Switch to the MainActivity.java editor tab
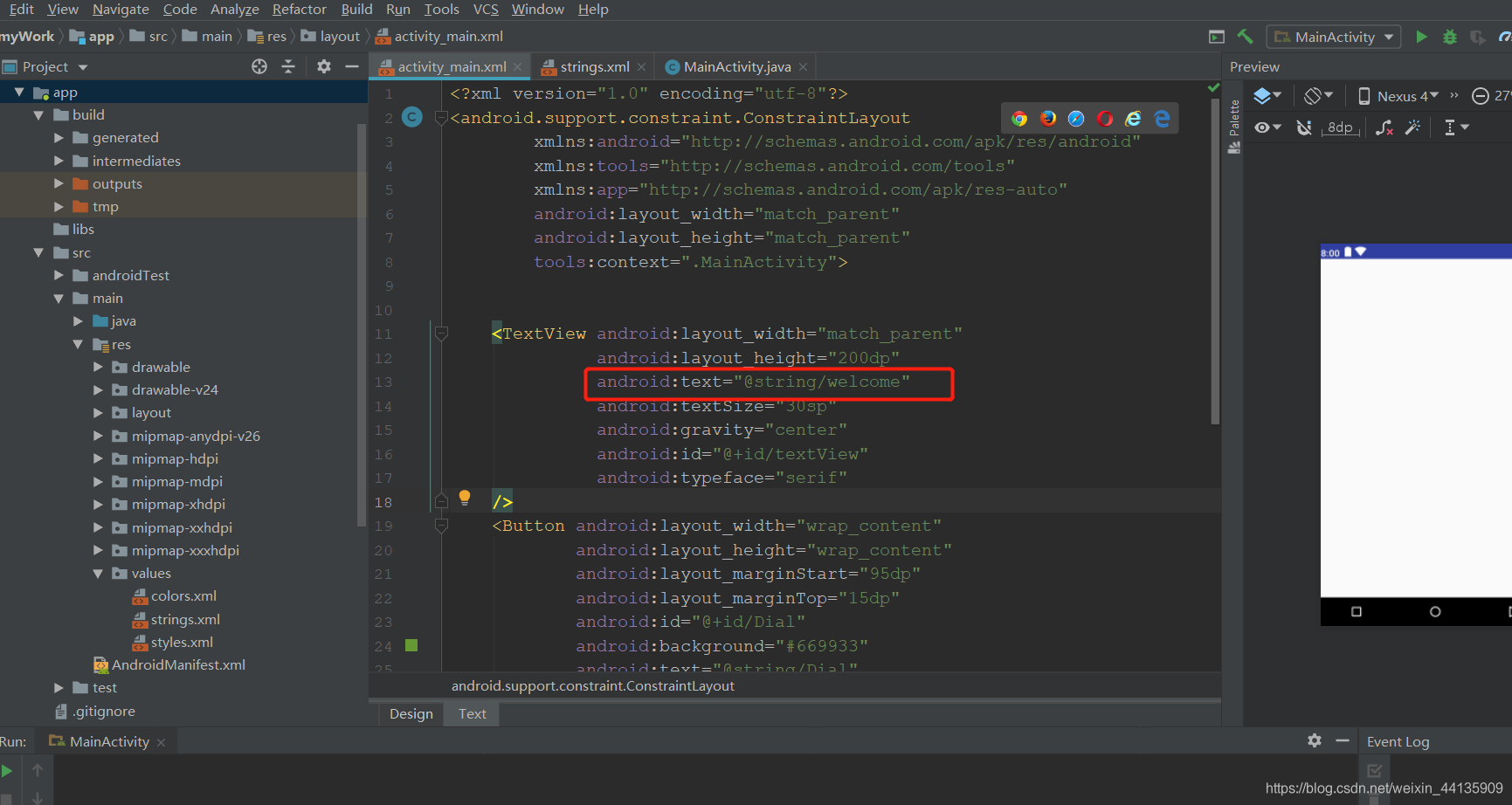 [737, 66]
